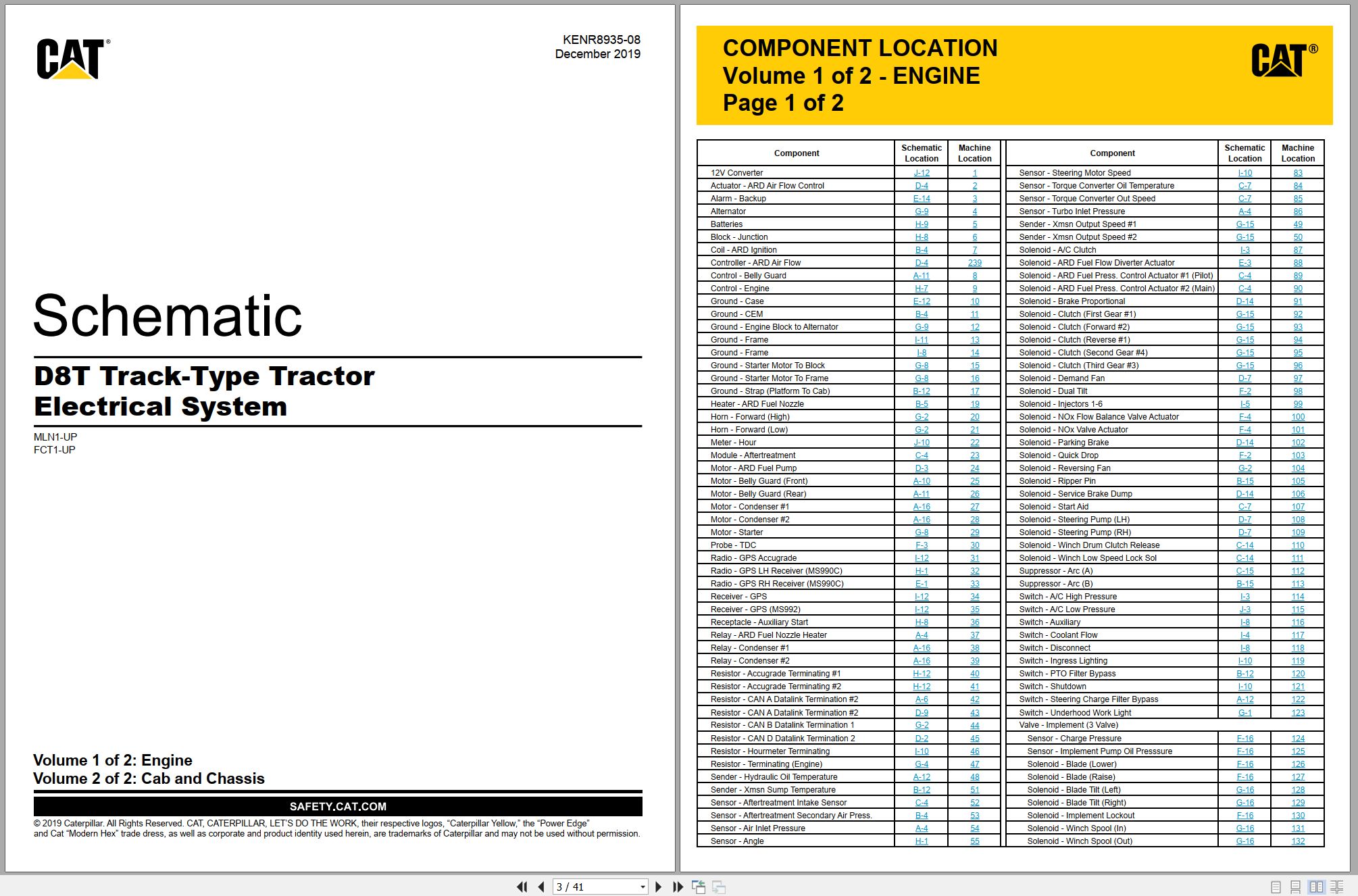Click the next view navigation icon
The width and height of the screenshot is (1358, 896).
(719, 887)
